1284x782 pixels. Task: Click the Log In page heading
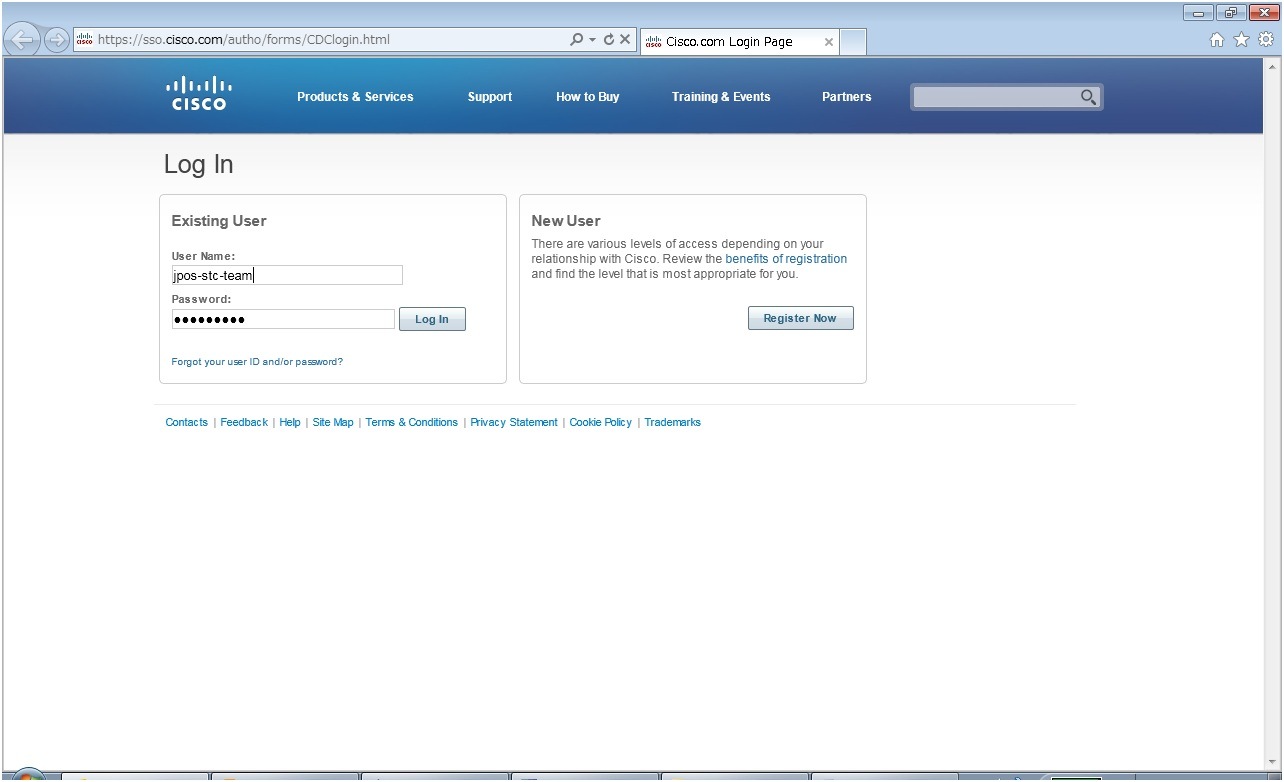click(x=198, y=164)
